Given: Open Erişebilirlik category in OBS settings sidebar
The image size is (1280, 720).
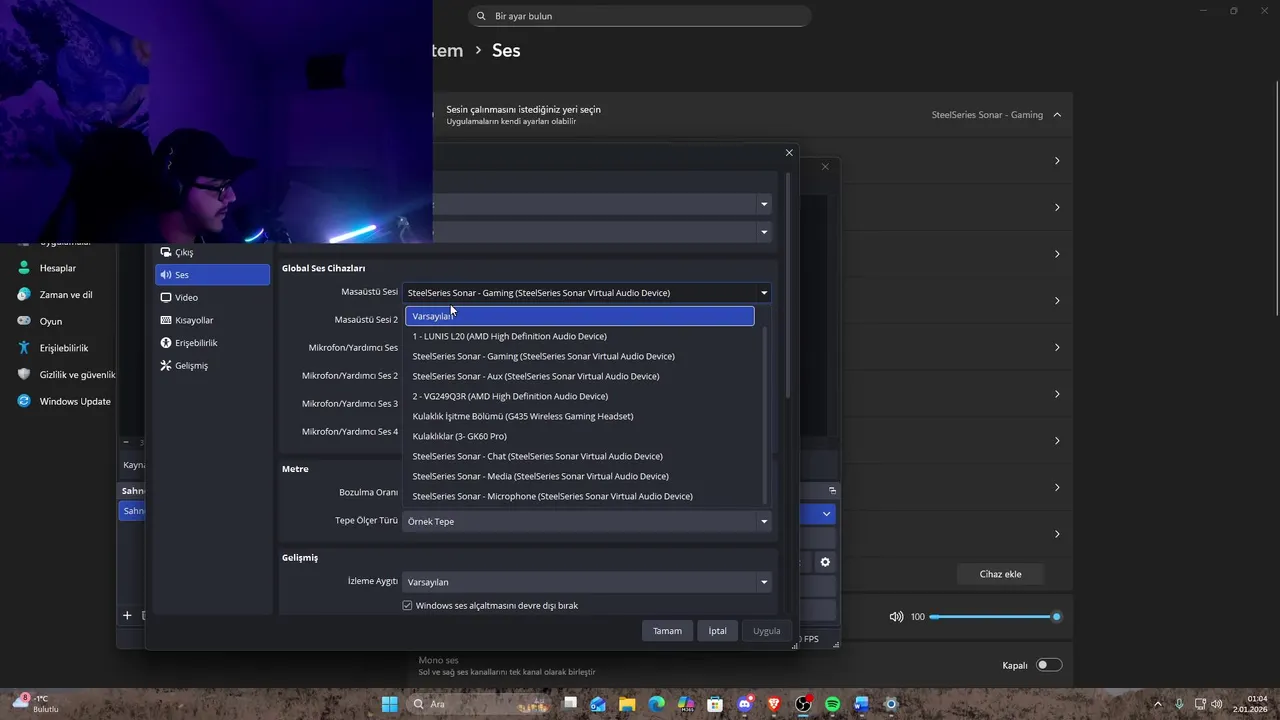Looking at the screenshot, I should click(212, 343).
